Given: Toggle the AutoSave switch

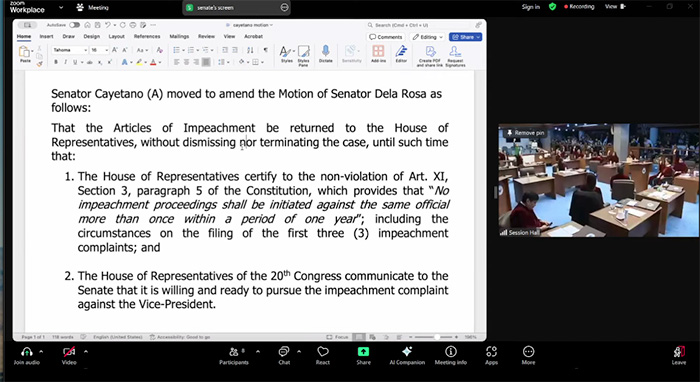Looking at the screenshot, I should coord(74,25).
